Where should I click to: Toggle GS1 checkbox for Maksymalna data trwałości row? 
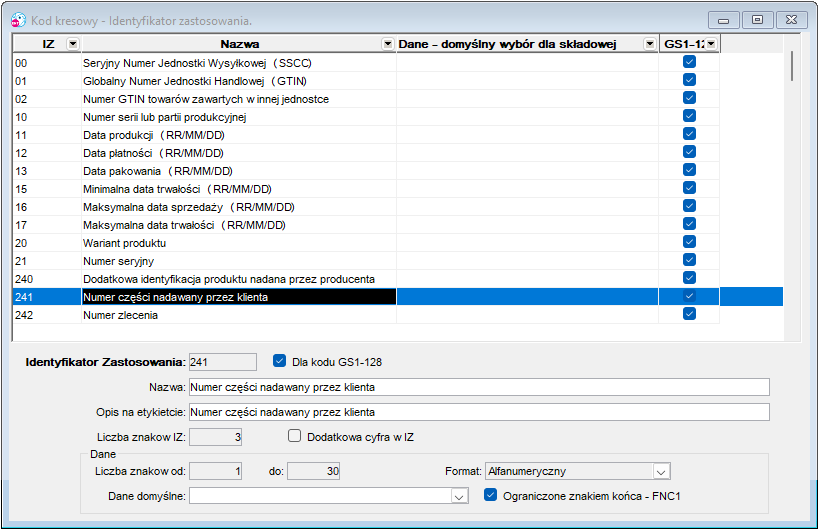click(689, 224)
